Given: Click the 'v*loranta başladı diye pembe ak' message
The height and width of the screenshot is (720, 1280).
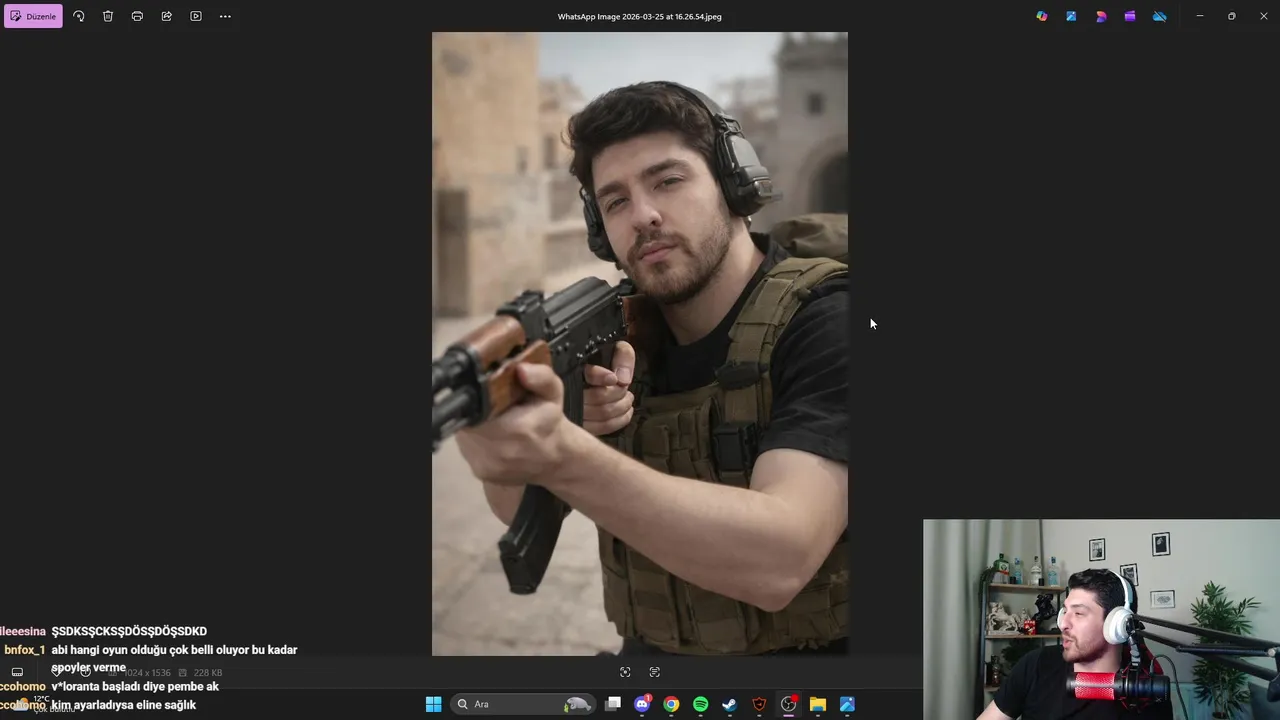Looking at the screenshot, I should tap(135, 686).
